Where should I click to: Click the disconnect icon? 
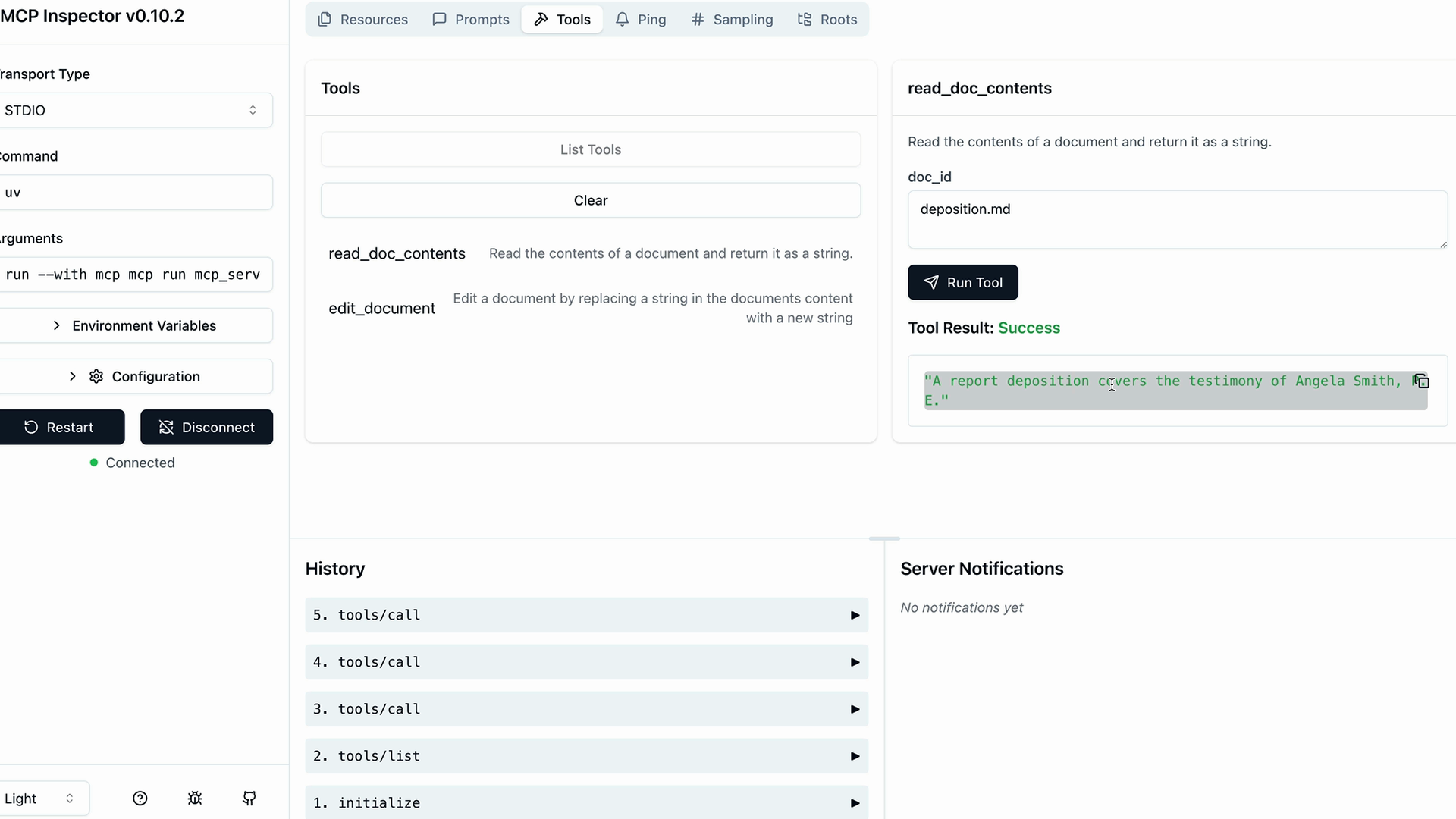166,427
